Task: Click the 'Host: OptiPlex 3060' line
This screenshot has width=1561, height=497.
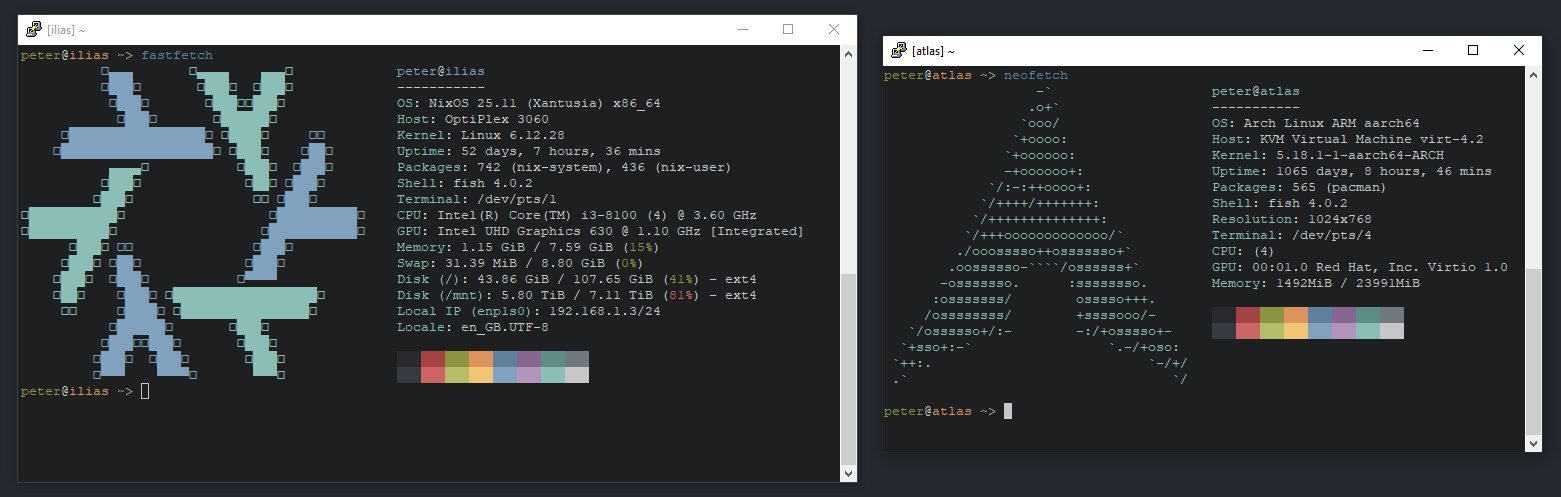Action: 472,119
